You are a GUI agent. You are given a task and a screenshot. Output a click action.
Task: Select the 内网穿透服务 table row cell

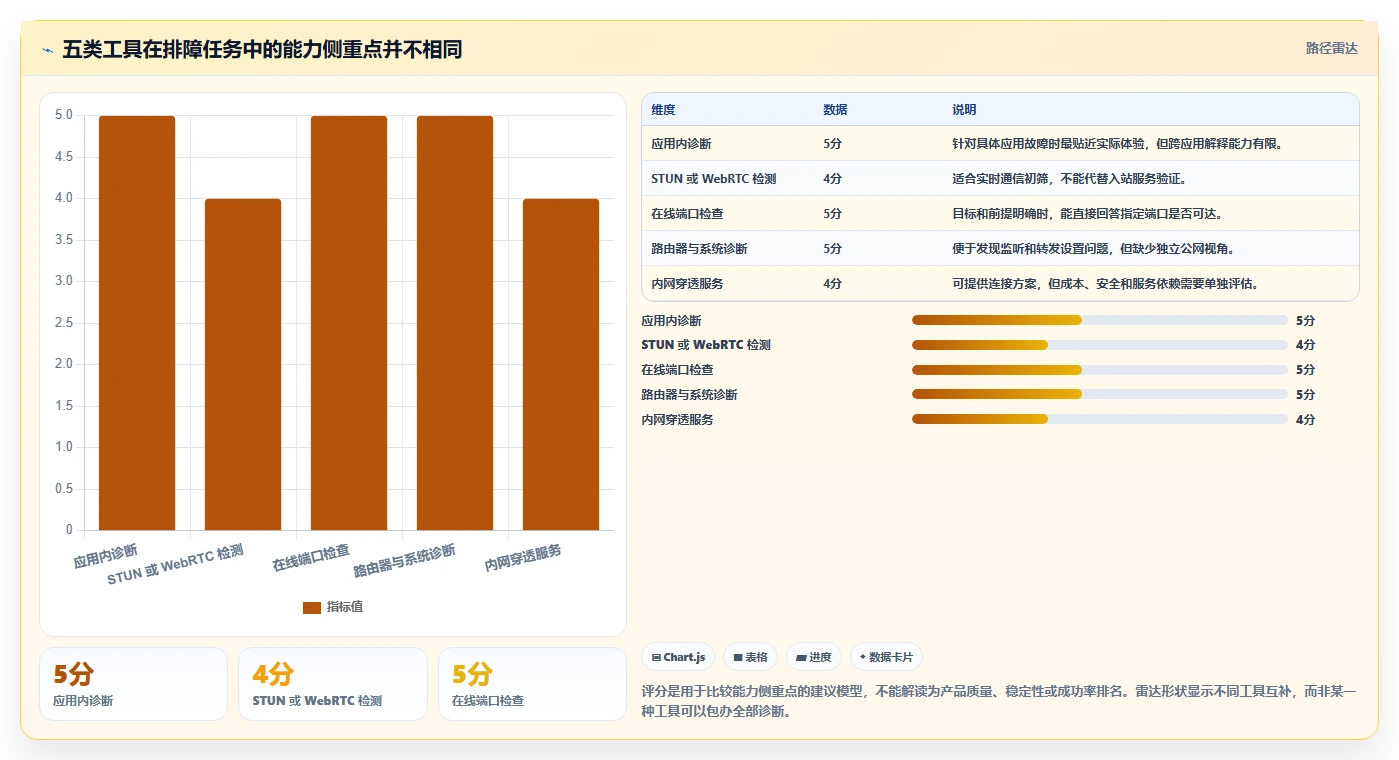pyautogui.click(x=687, y=284)
